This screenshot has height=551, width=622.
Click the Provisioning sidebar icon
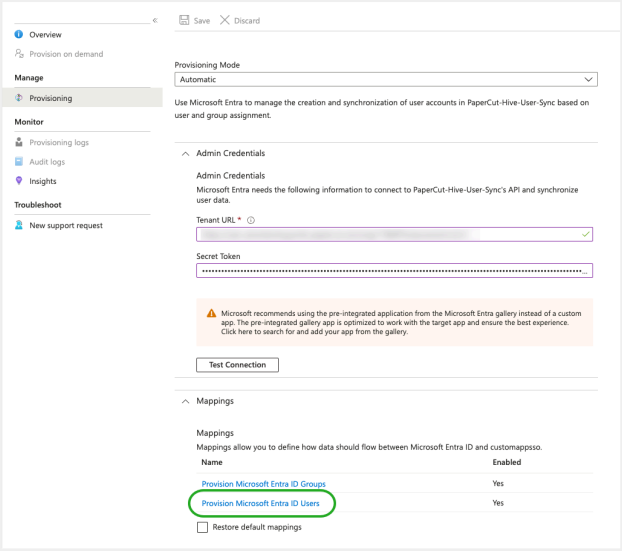coord(19,98)
